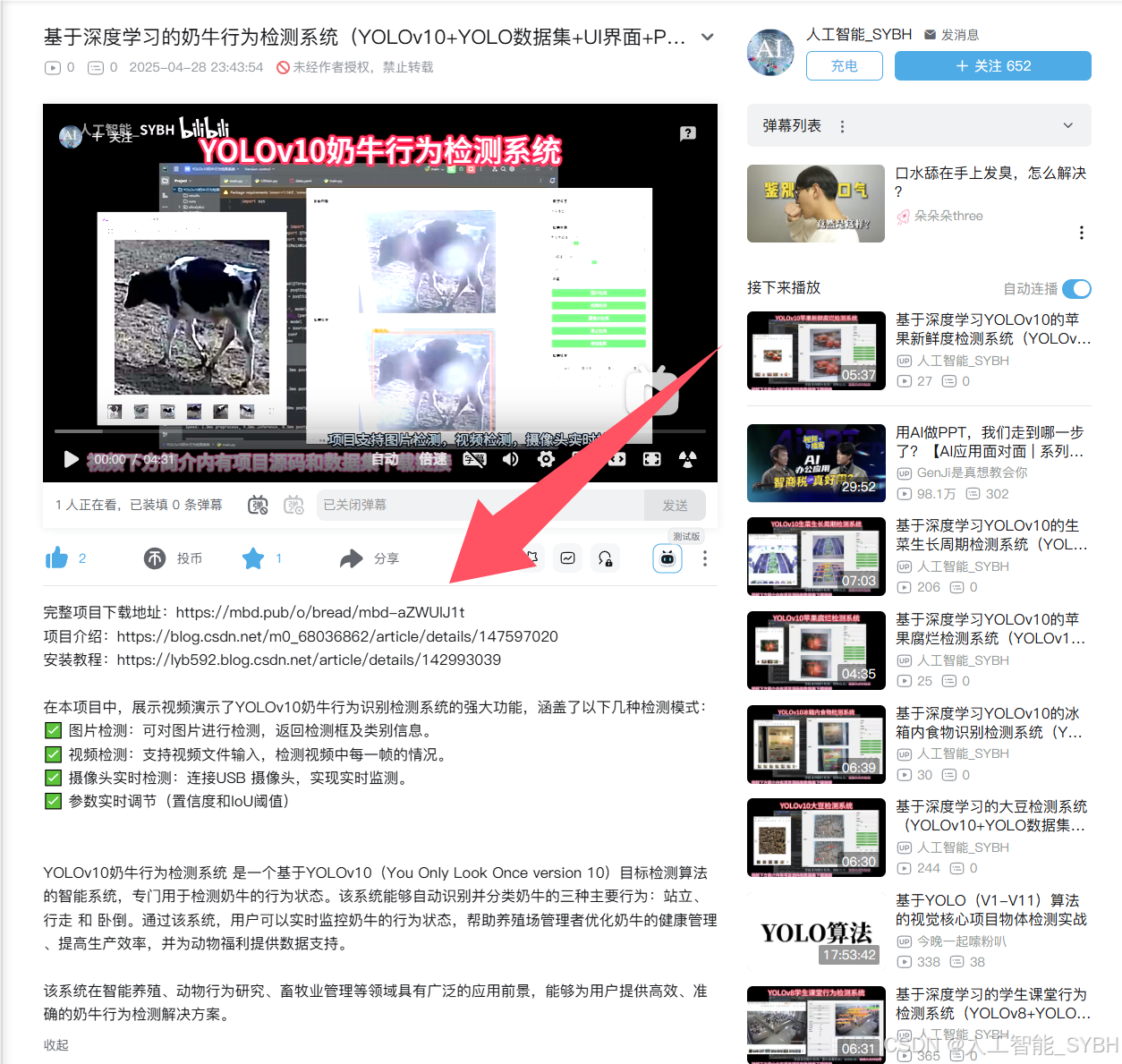This screenshot has height=1064, width=1122.
Task: Click the in-video 关注 overlay button
Action: click(x=112, y=136)
